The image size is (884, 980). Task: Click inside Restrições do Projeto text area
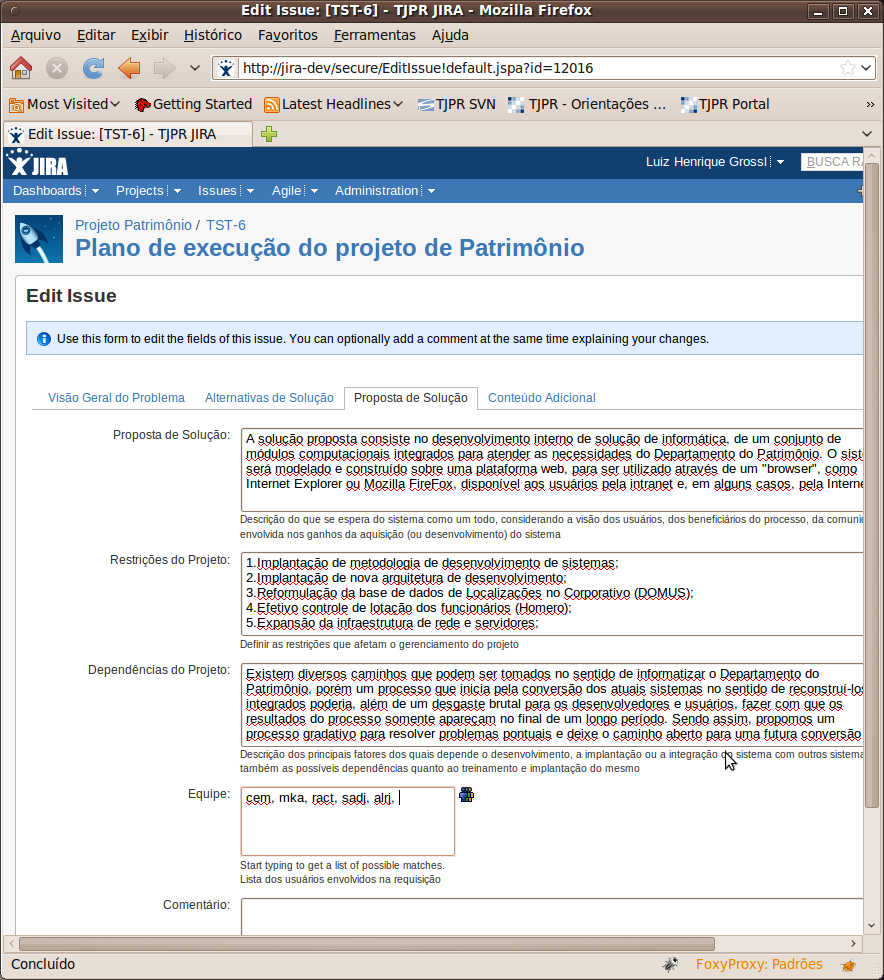552,593
